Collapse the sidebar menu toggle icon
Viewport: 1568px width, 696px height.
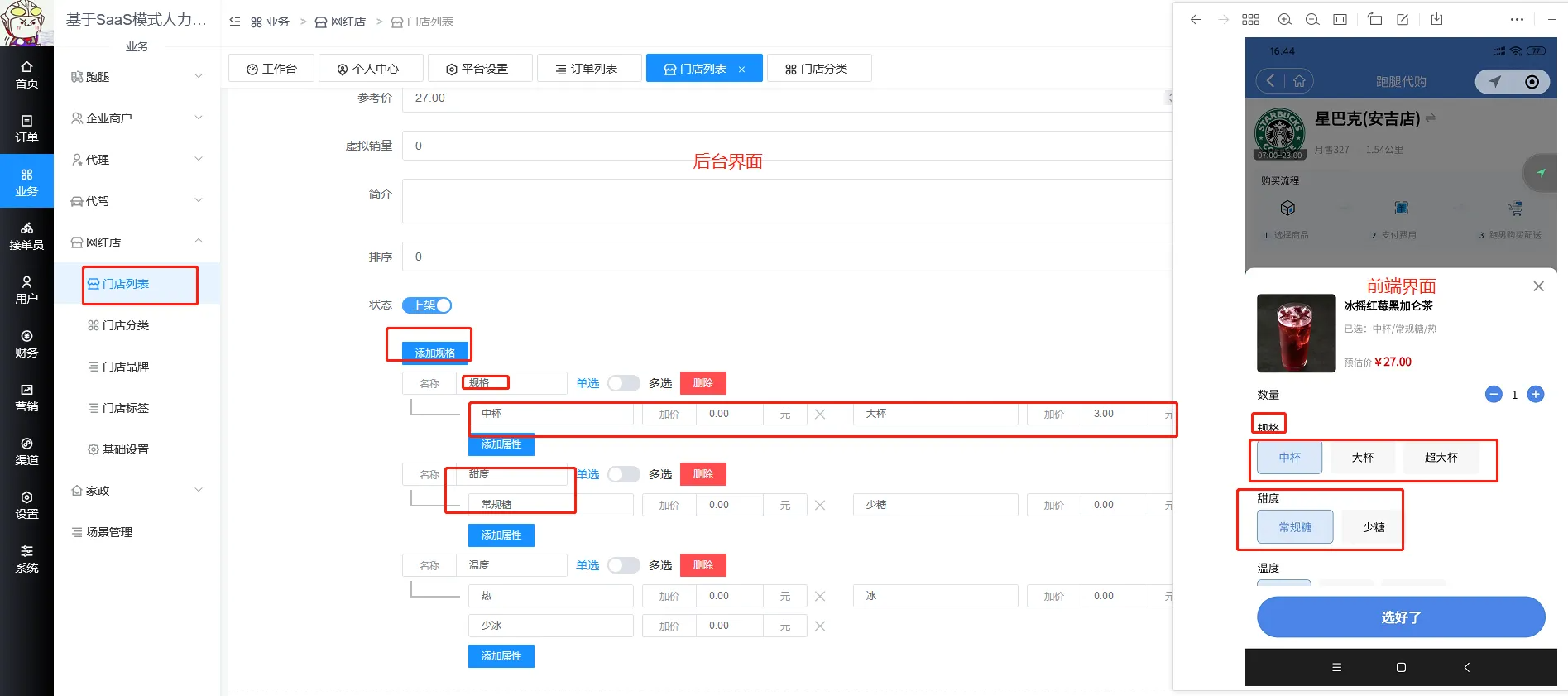tap(235, 22)
